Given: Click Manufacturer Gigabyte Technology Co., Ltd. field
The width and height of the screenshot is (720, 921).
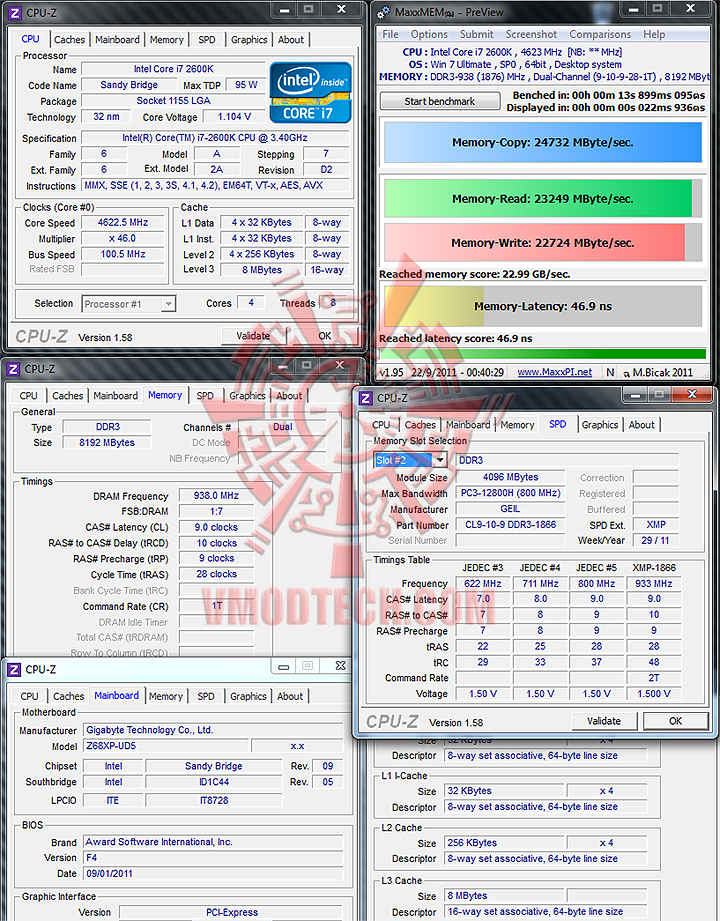Looking at the screenshot, I should [213, 730].
